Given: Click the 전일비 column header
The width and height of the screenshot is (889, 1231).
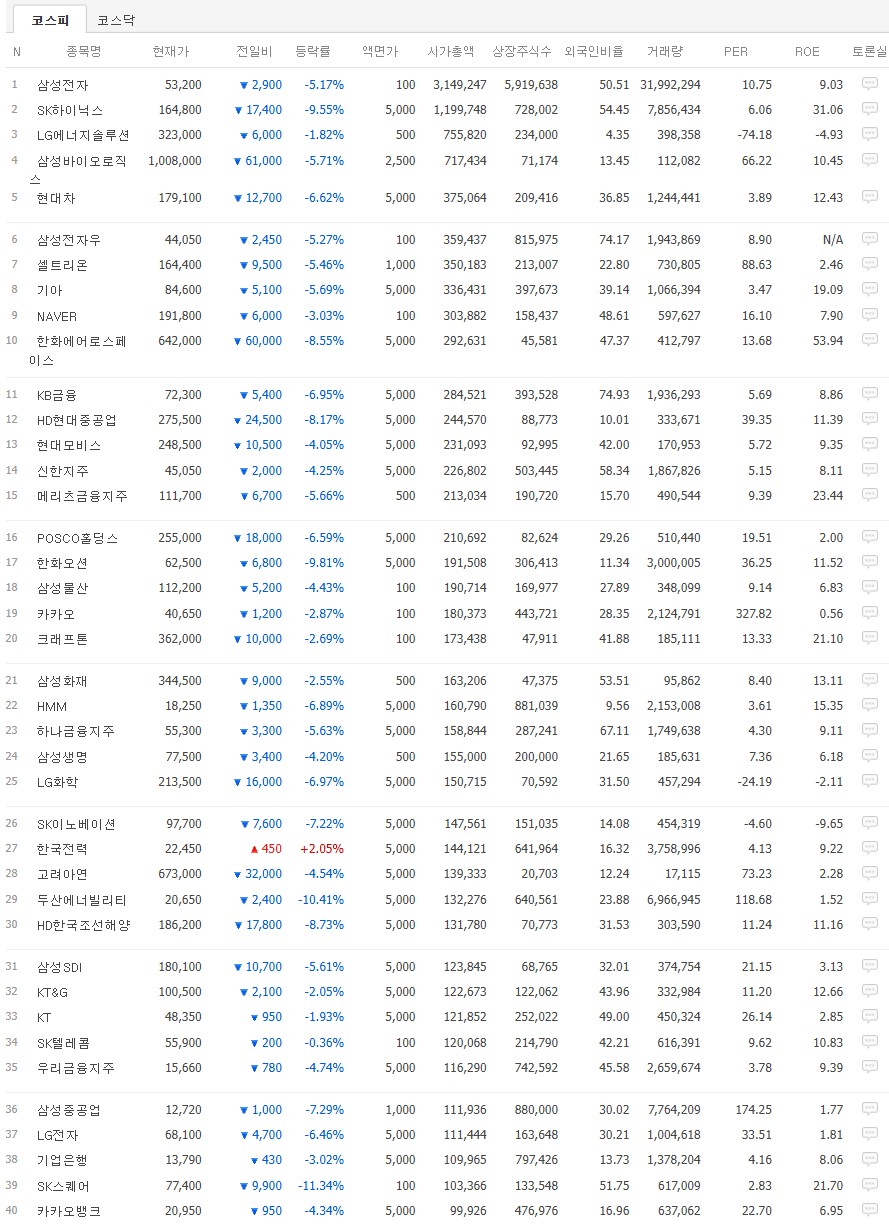Looking at the screenshot, I should tap(253, 51).
